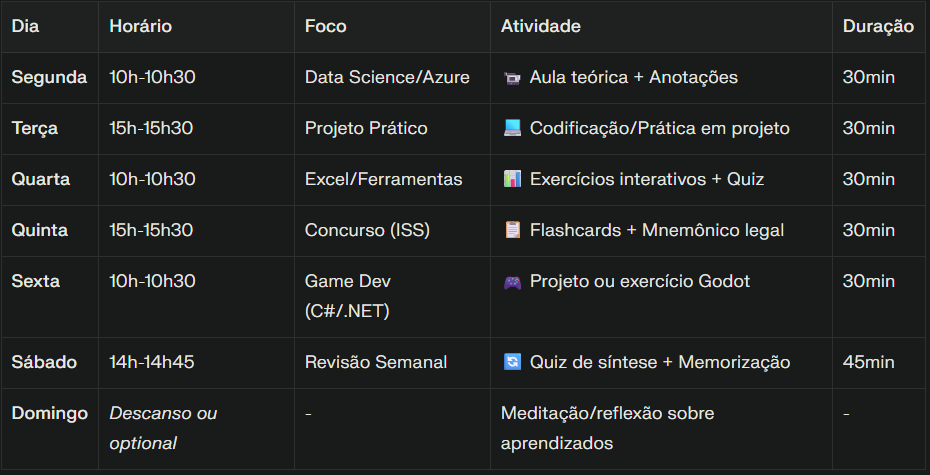930x475 pixels.
Task: Click the camera emoji before Aula teórica
Action: point(512,78)
